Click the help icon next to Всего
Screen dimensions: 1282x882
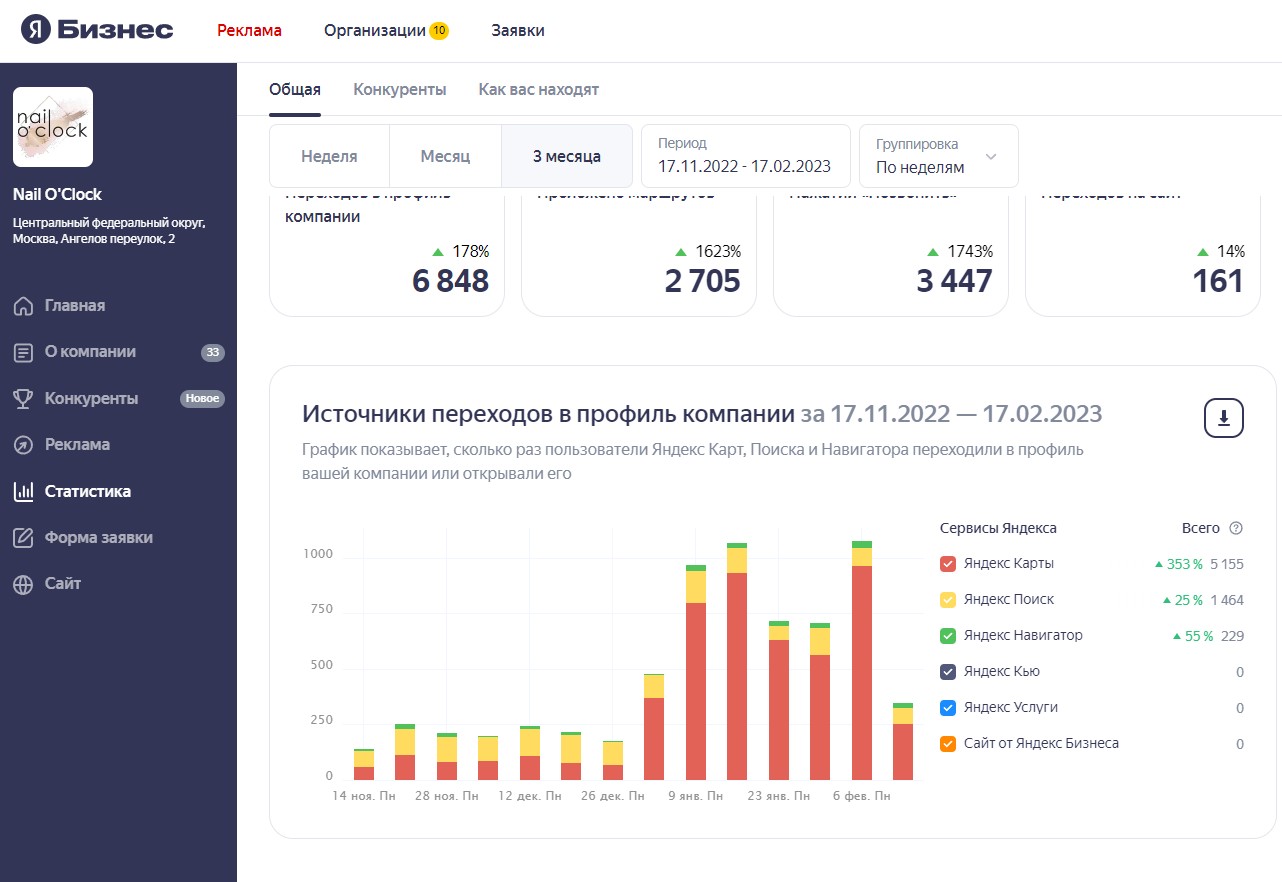coord(1236,528)
